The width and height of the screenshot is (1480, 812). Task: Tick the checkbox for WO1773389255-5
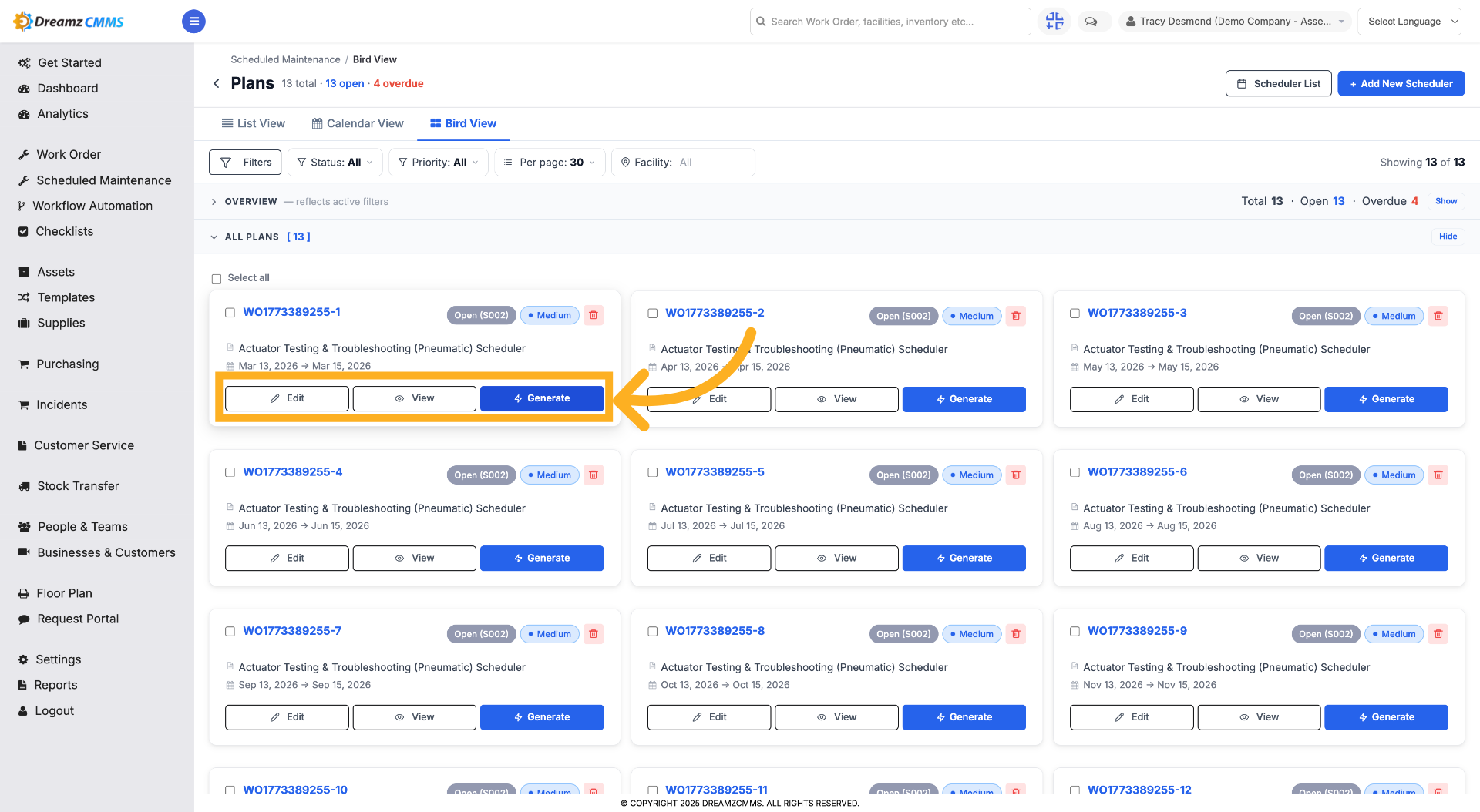[x=652, y=471]
